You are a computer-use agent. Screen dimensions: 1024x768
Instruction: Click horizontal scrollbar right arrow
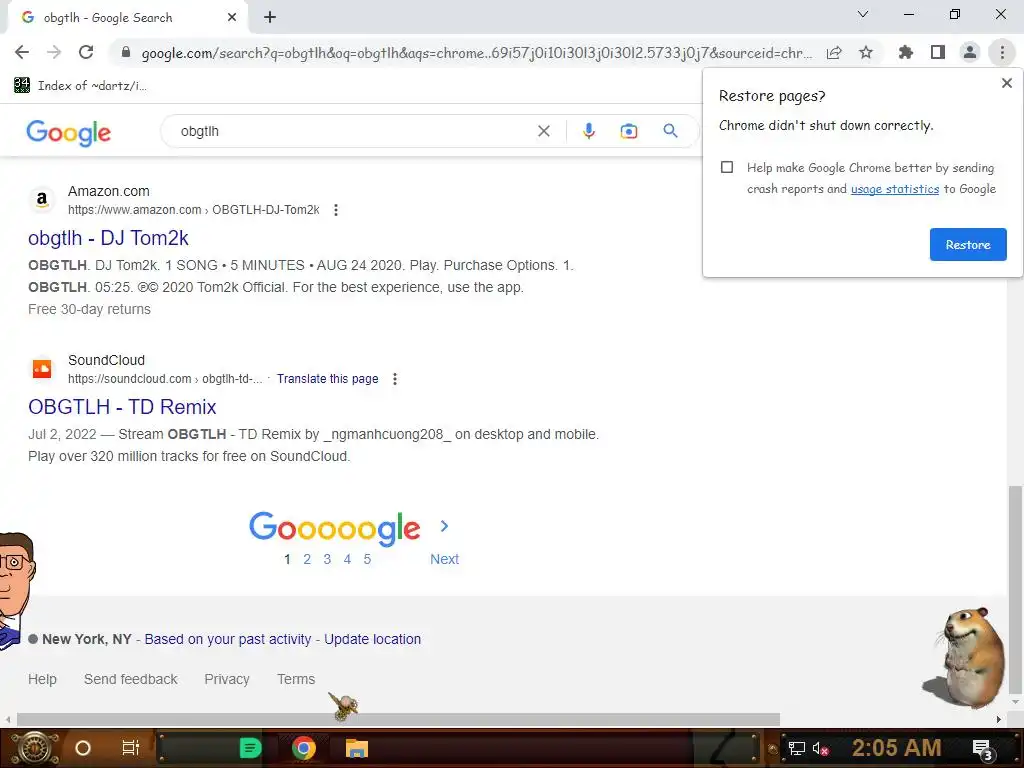(x=999, y=719)
